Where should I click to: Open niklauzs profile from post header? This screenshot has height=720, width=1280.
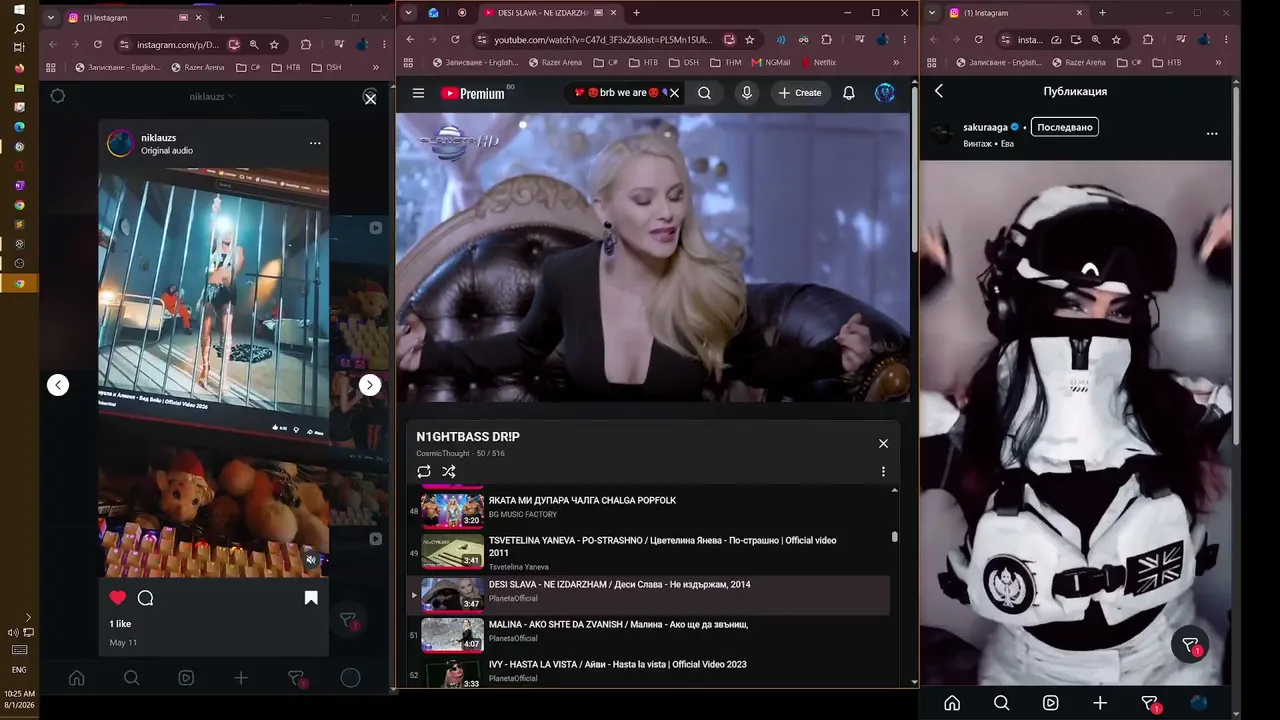[x=159, y=137]
